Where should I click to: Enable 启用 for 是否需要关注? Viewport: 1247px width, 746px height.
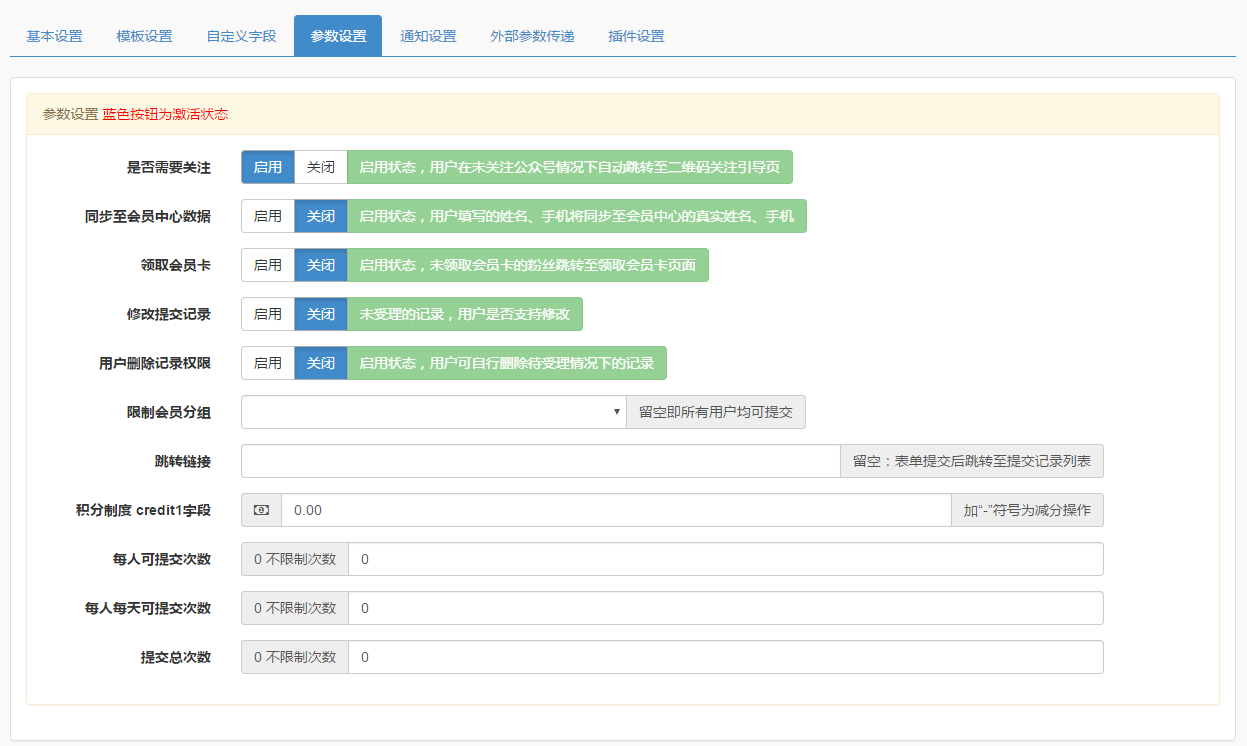tap(268, 167)
